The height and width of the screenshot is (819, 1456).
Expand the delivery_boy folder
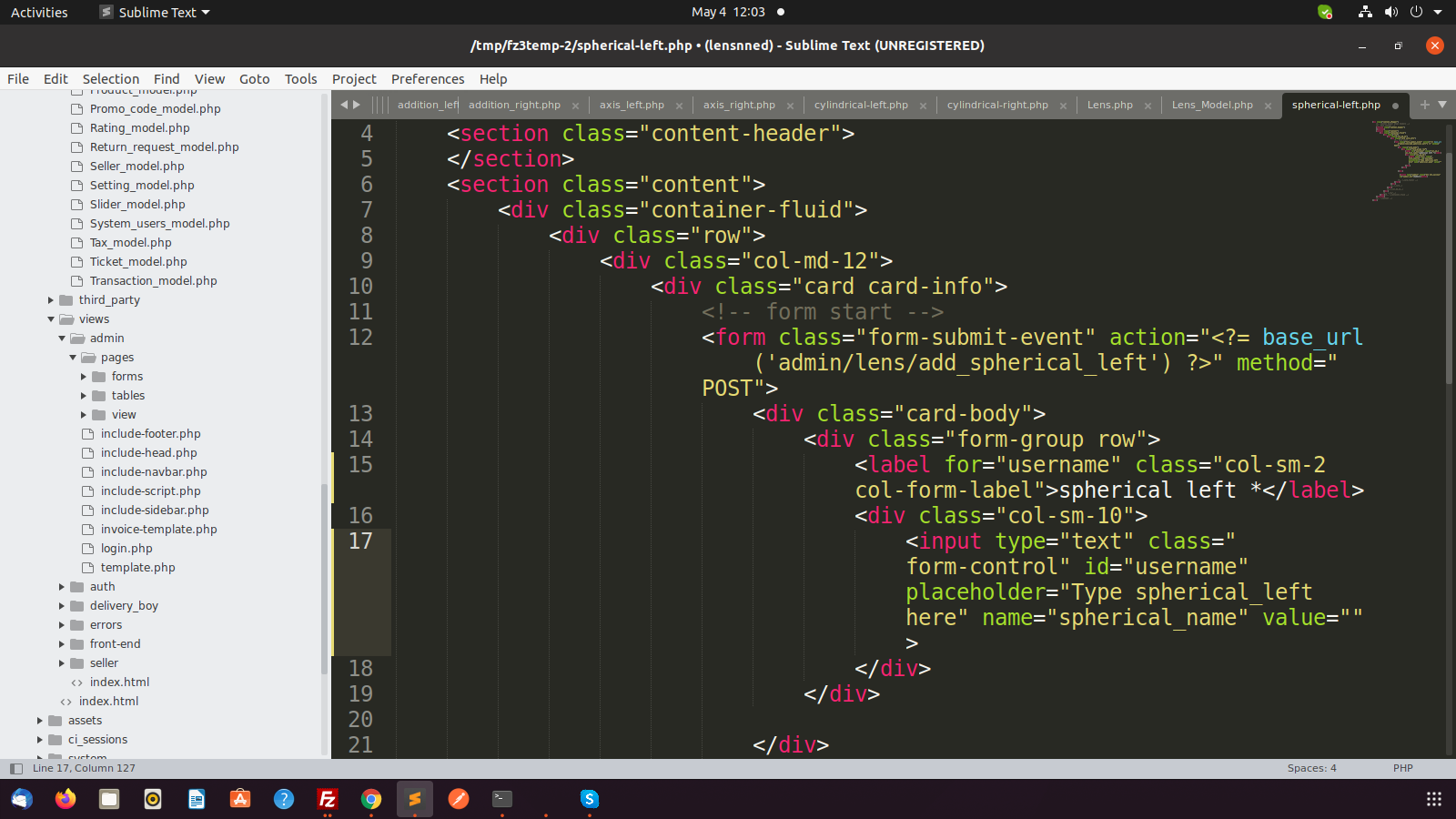62,606
